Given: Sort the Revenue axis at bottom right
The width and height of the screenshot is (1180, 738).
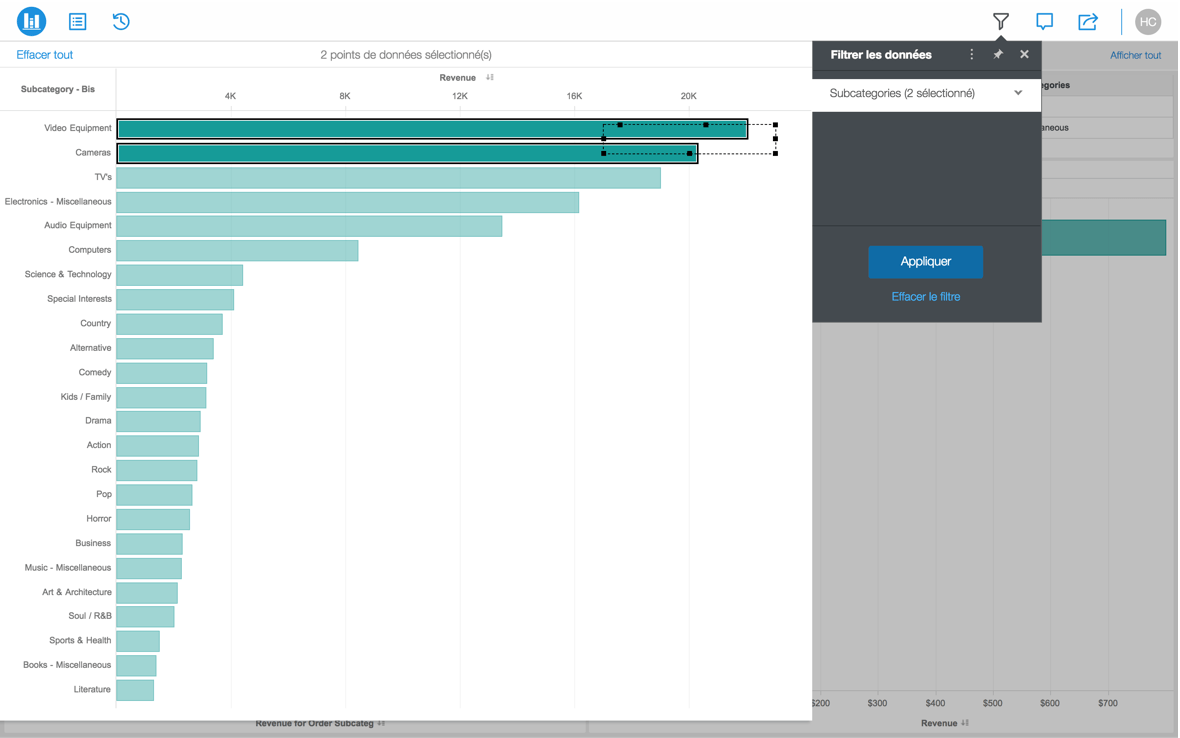Looking at the screenshot, I should pos(965,723).
